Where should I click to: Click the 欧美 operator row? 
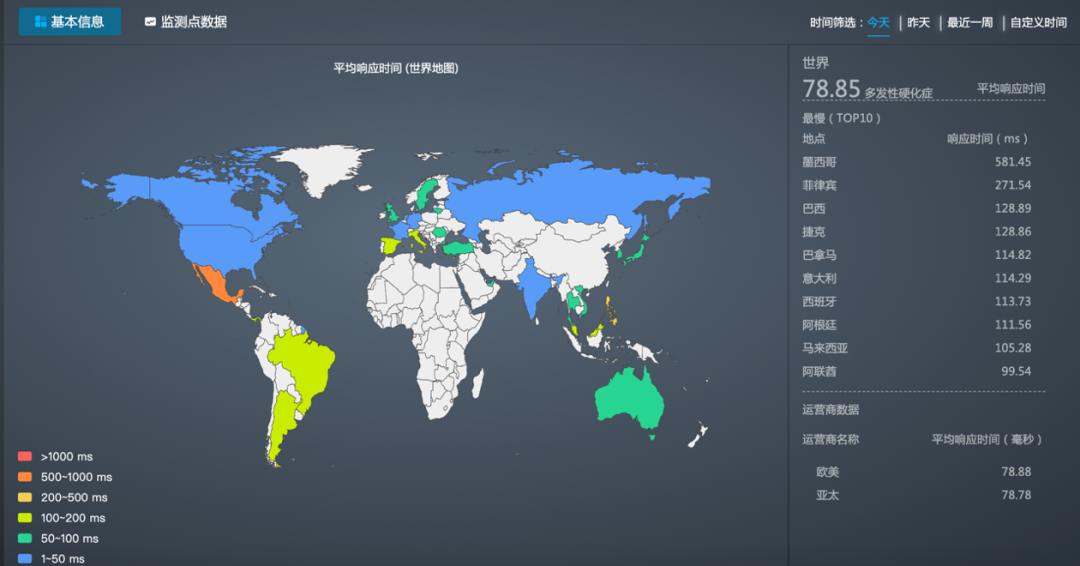tap(923, 472)
